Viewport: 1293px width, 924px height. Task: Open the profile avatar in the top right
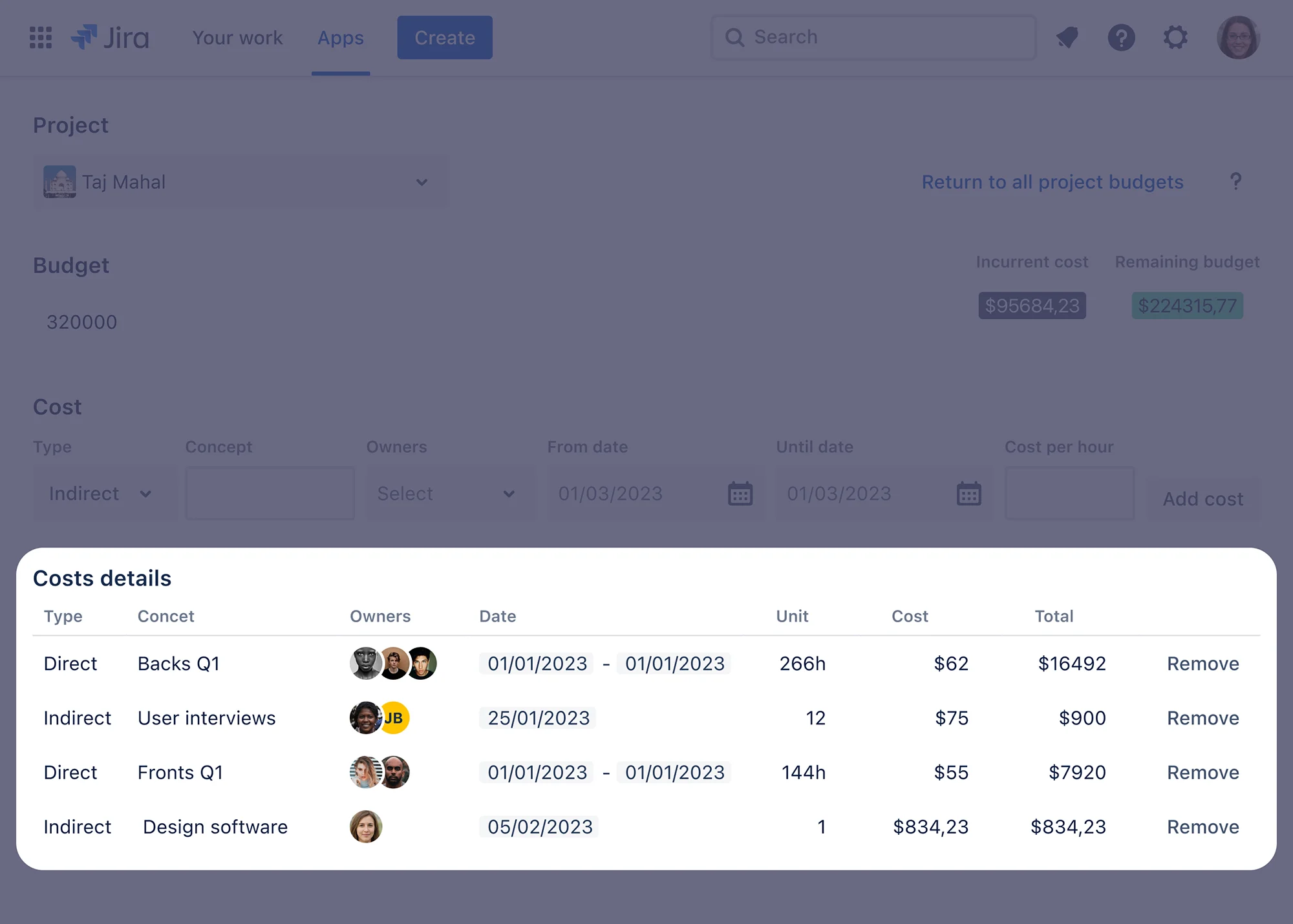tap(1238, 37)
